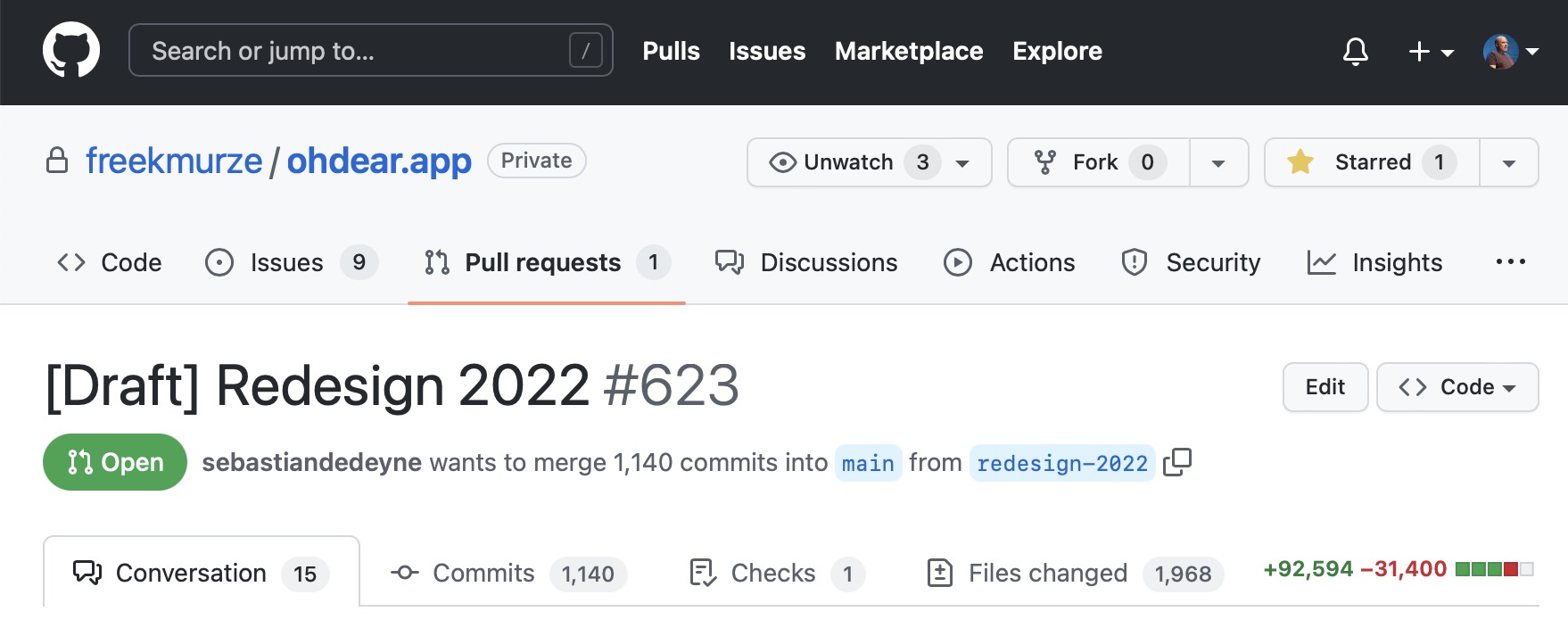The height and width of the screenshot is (628, 1568).
Task: Click the Checks count 1
Action: 848,574
